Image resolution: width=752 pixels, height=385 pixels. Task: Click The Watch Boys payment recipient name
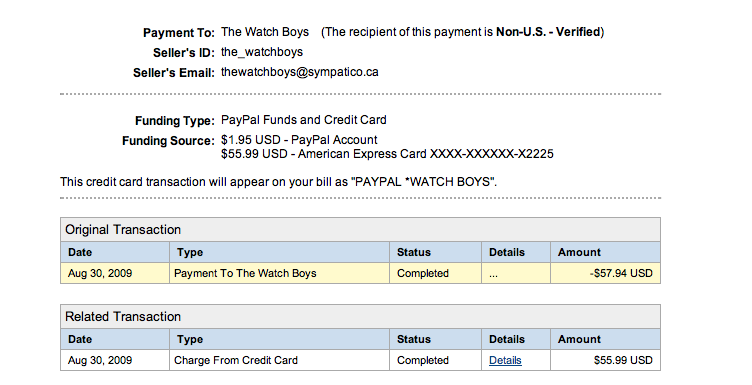(x=265, y=32)
